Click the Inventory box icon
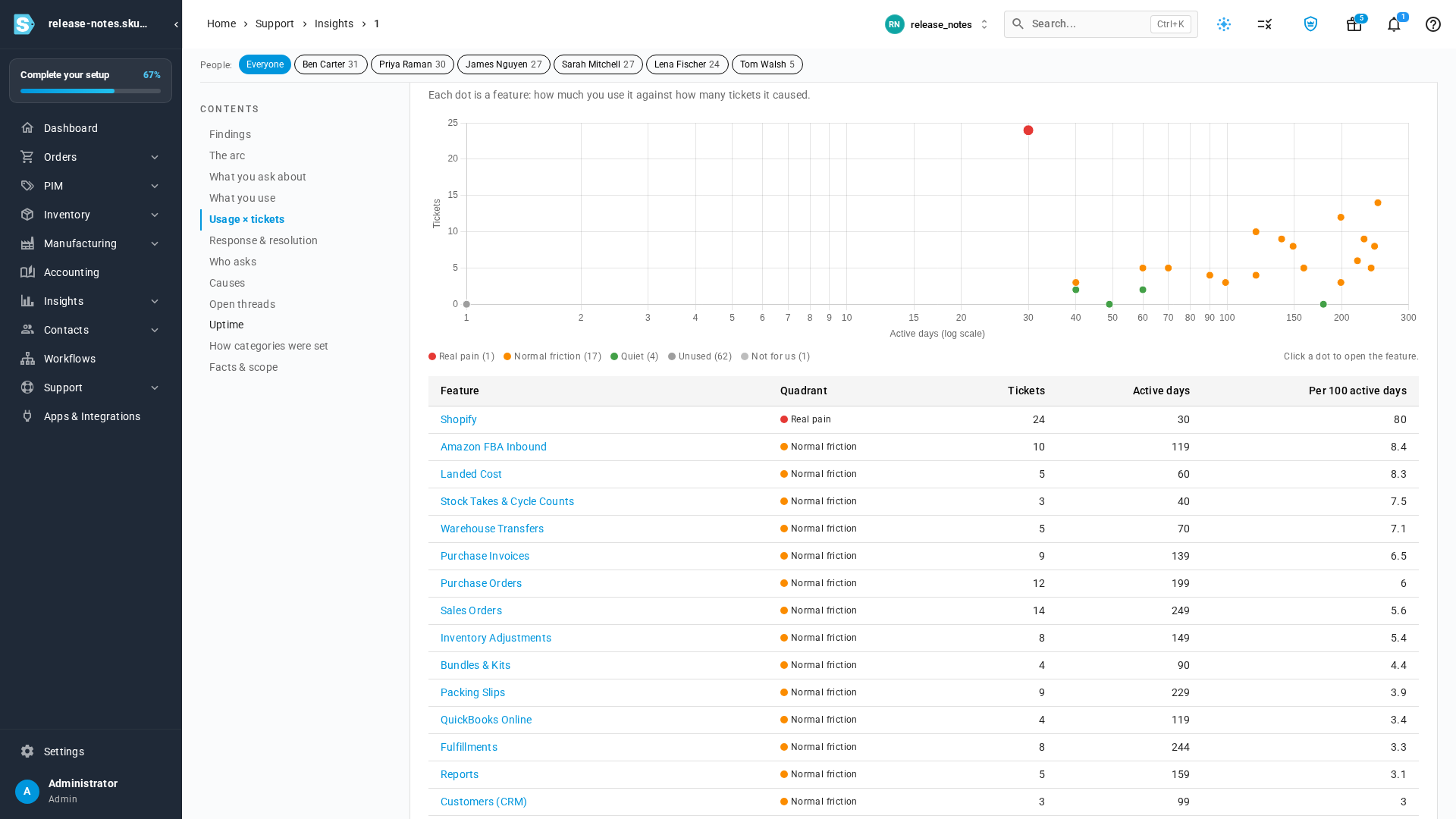1456x819 pixels. point(27,215)
